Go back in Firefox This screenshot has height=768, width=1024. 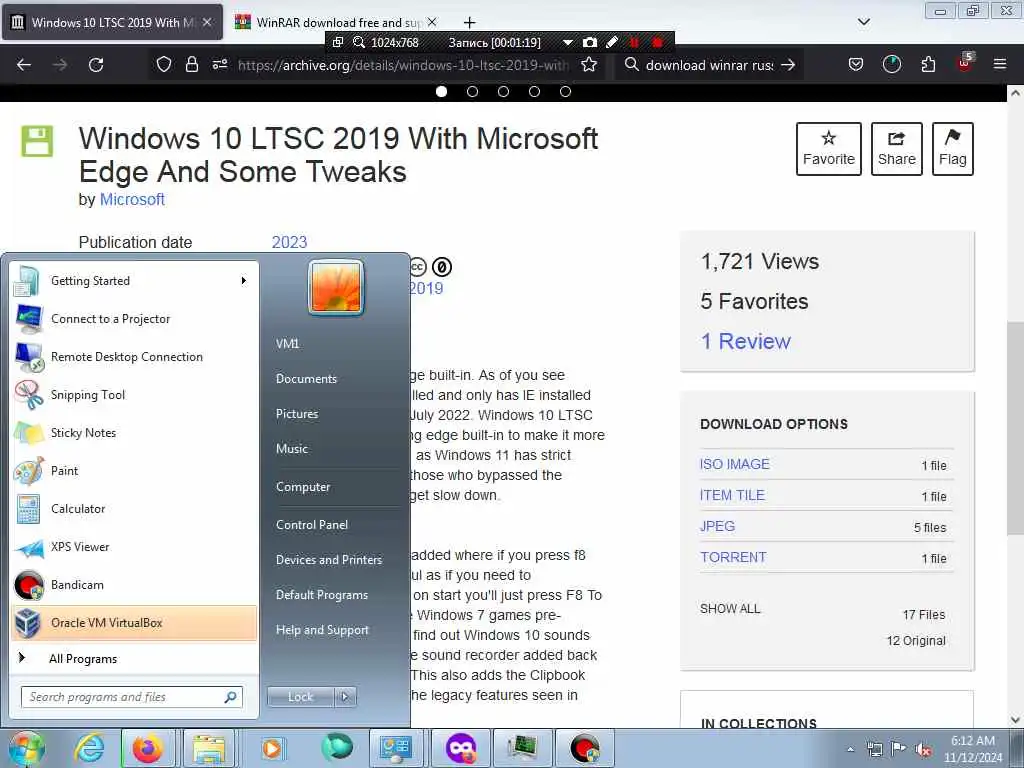click(x=24, y=65)
